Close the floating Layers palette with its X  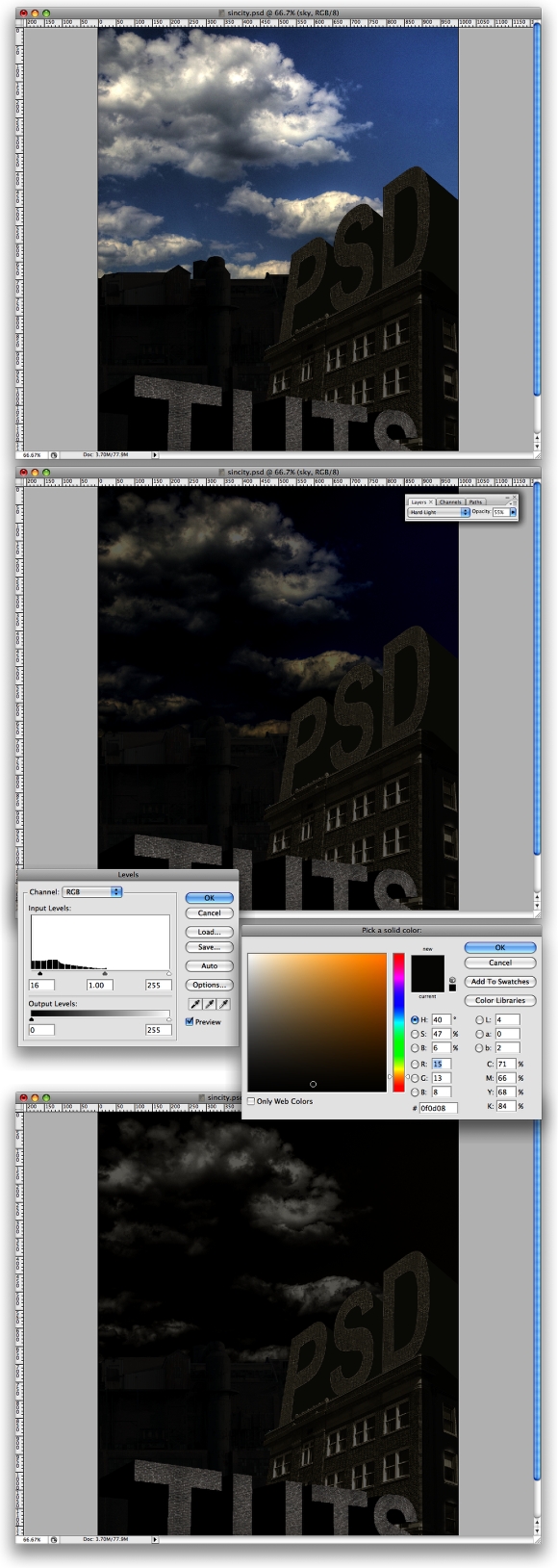(x=515, y=496)
